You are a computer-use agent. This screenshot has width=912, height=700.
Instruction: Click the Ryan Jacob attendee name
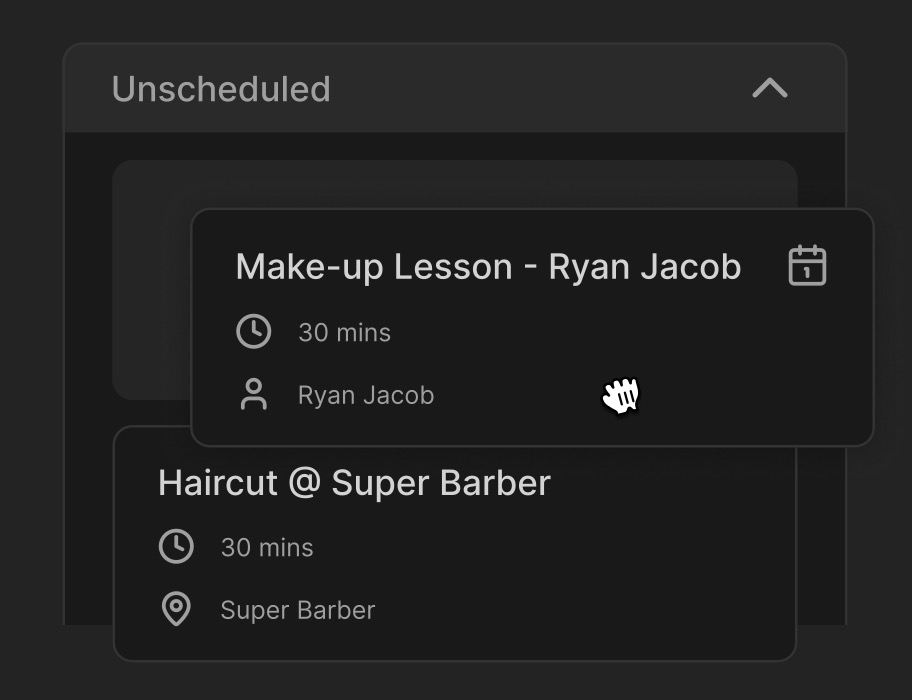pos(366,395)
